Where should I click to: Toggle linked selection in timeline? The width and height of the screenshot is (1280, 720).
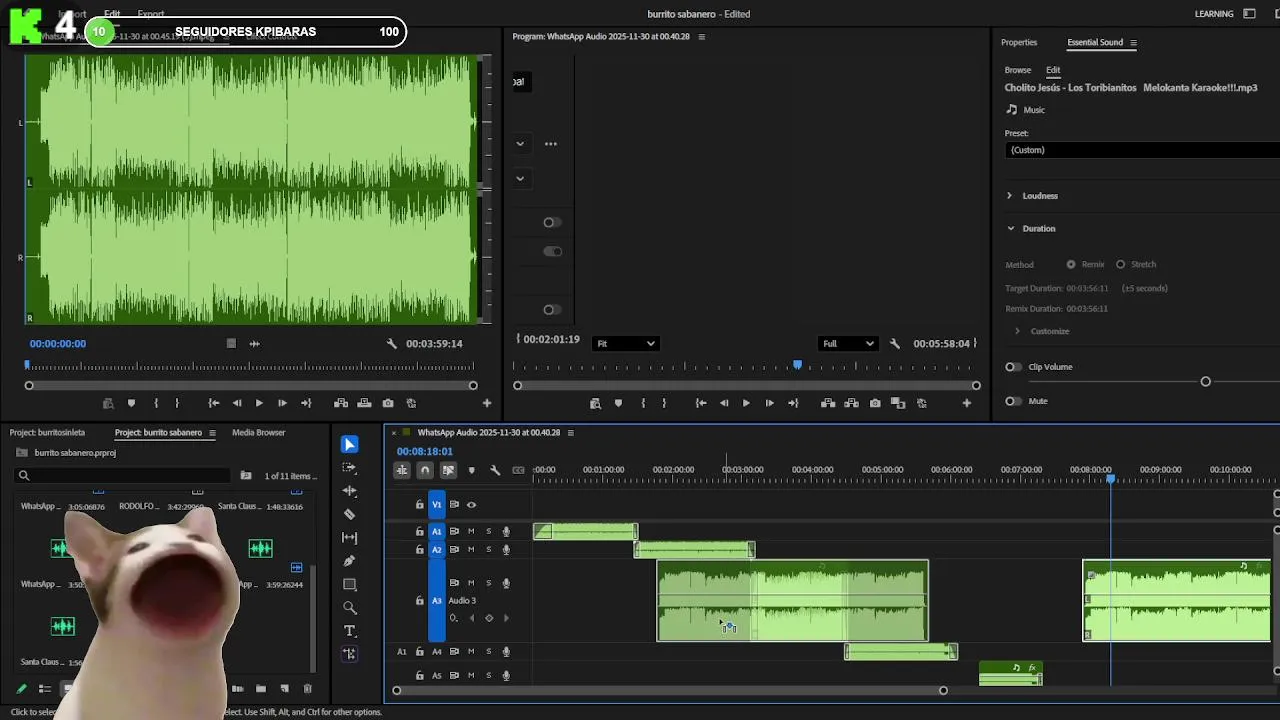pyautogui.click(x=448, y=470)
